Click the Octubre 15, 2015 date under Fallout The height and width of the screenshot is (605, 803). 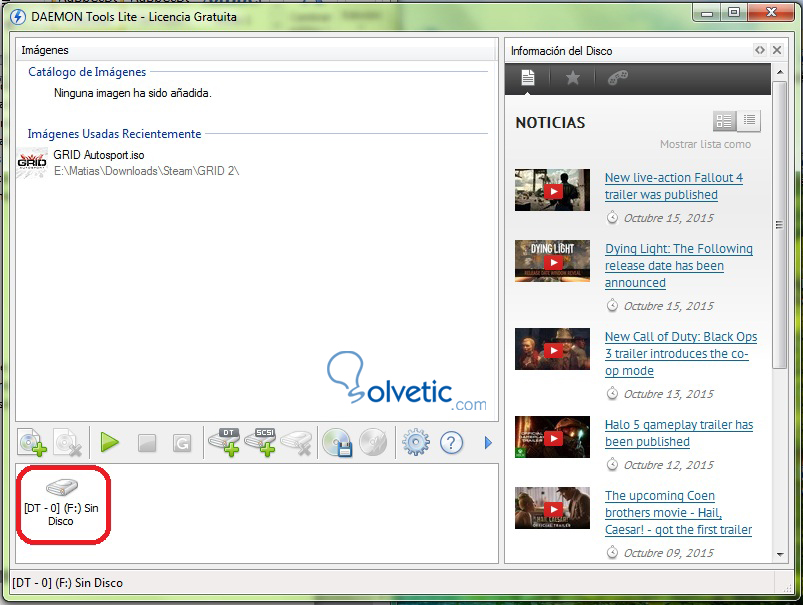[668, 218]
